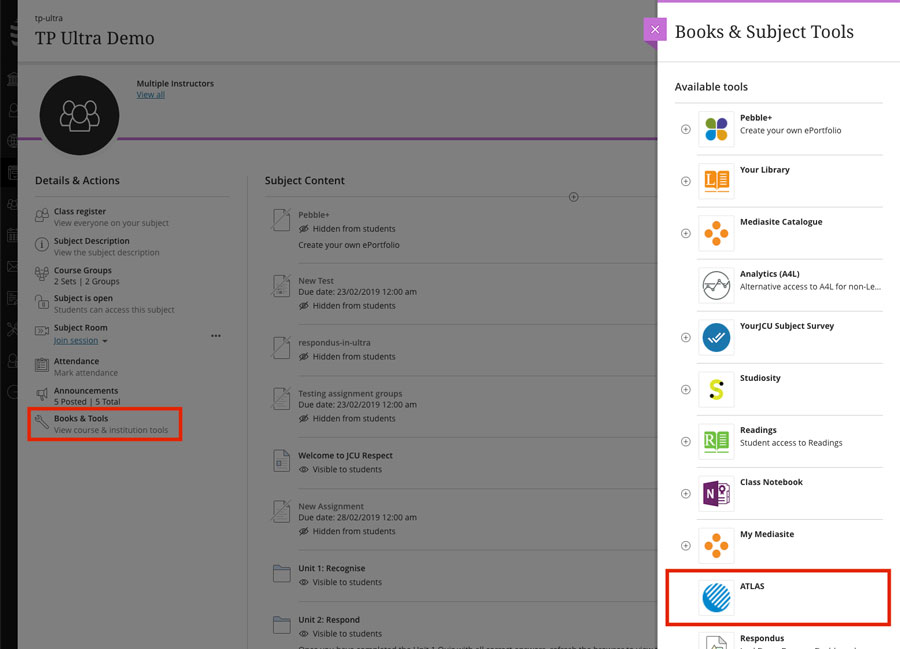This screenshot has width=900, height=649.
Task: Open the ATLAS tool icon
Action: click(x=716, y=597)
